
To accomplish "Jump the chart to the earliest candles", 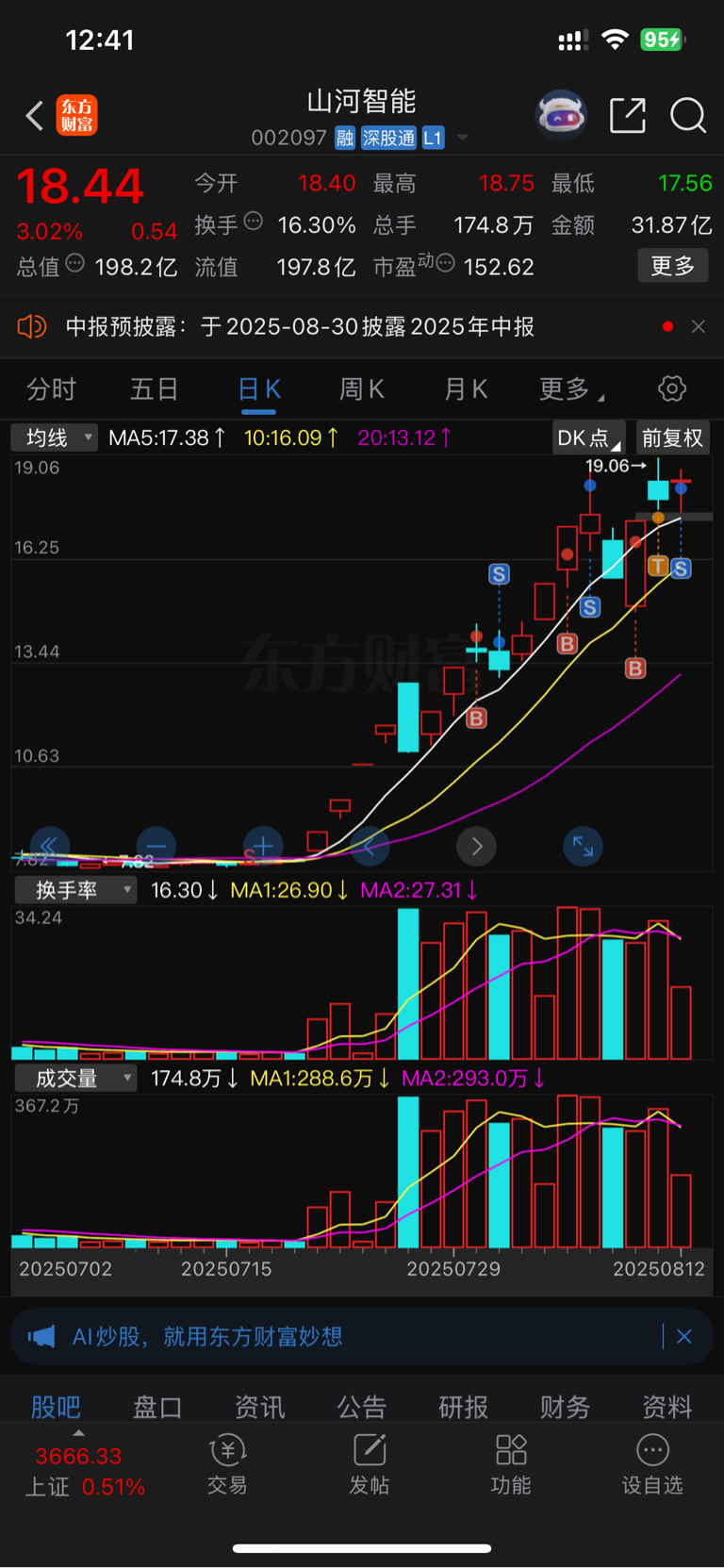I will pos(49,846).
